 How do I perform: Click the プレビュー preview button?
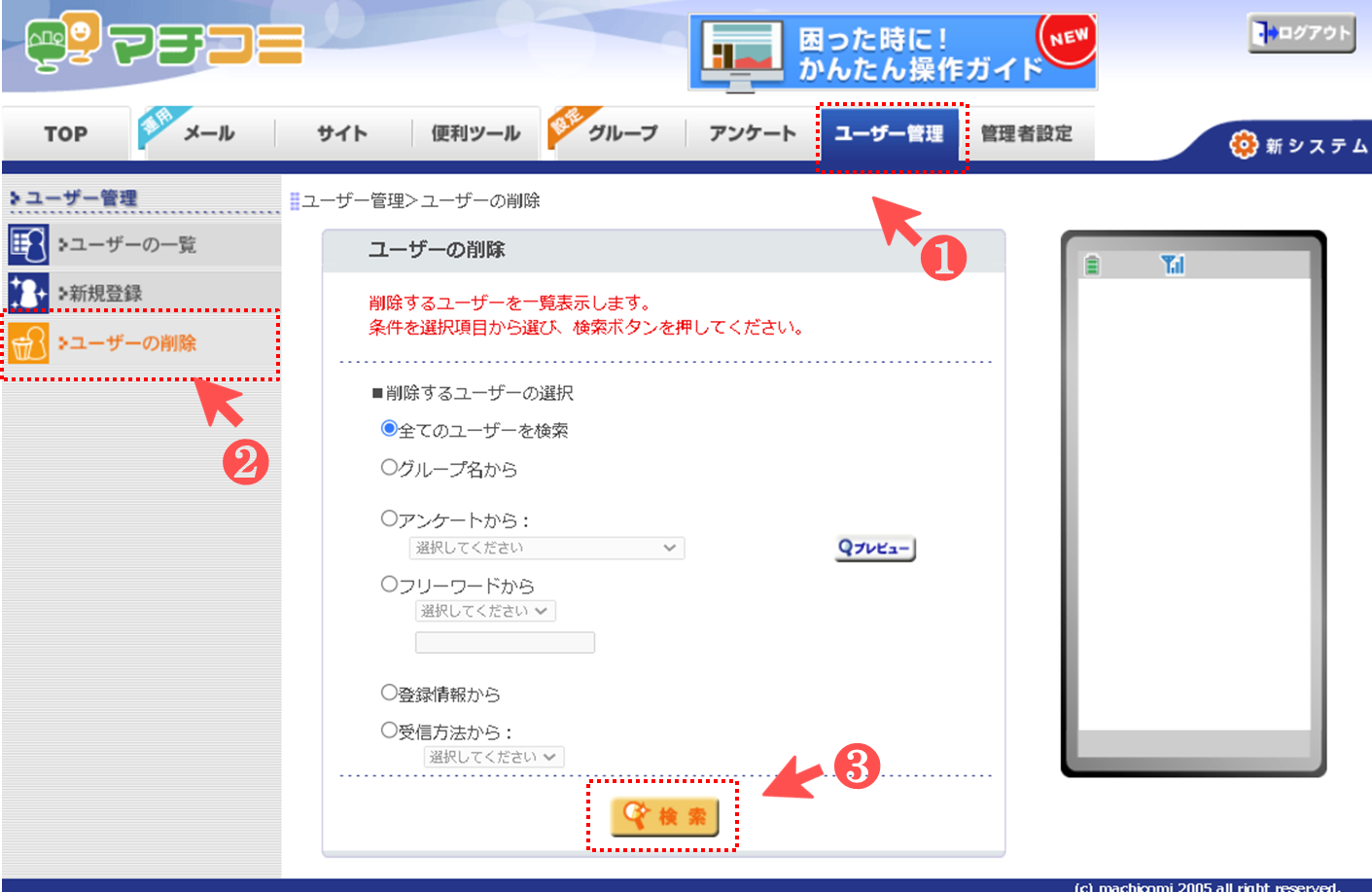[x=875, y=549]
